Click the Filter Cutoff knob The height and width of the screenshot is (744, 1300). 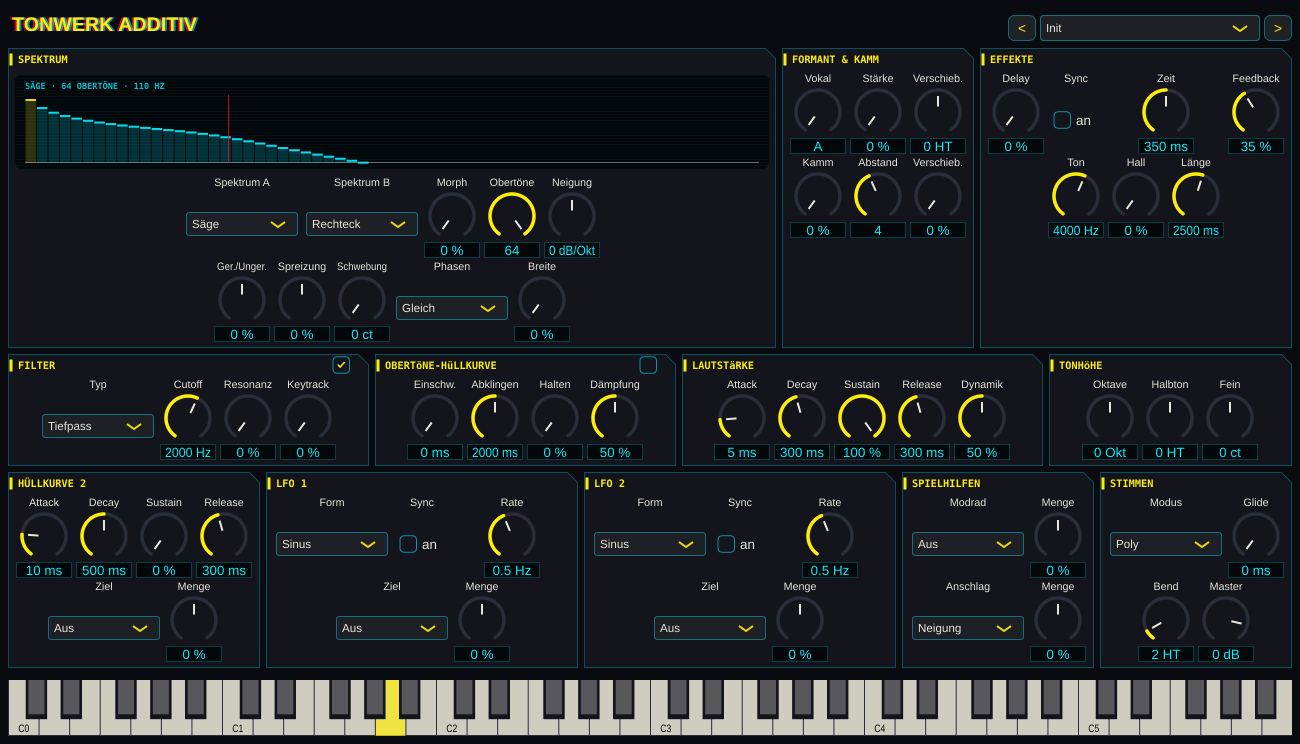(x=188, y=418)
